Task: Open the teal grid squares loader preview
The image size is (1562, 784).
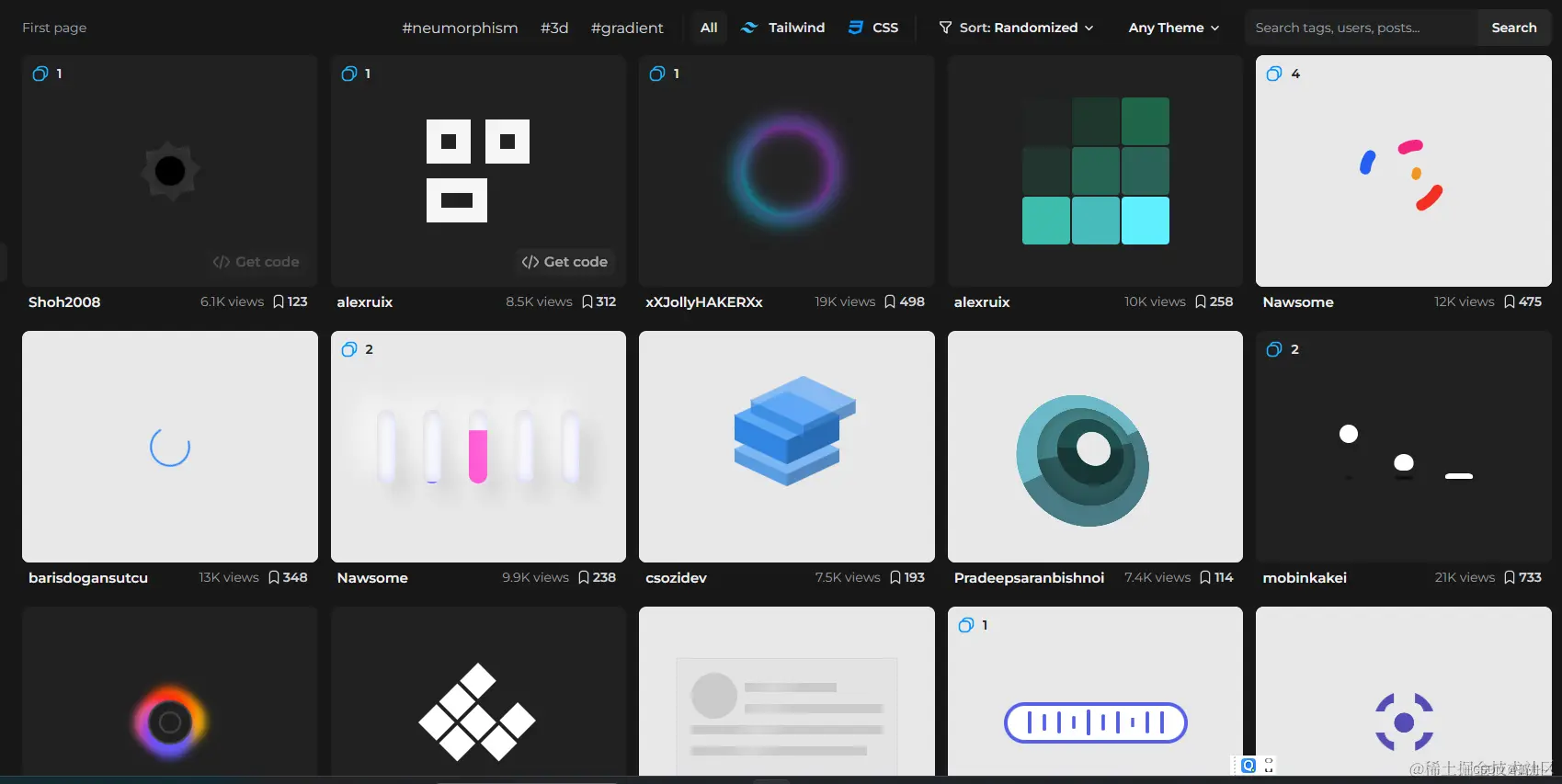Action: pyautogui.click(x=1095, y=171)
